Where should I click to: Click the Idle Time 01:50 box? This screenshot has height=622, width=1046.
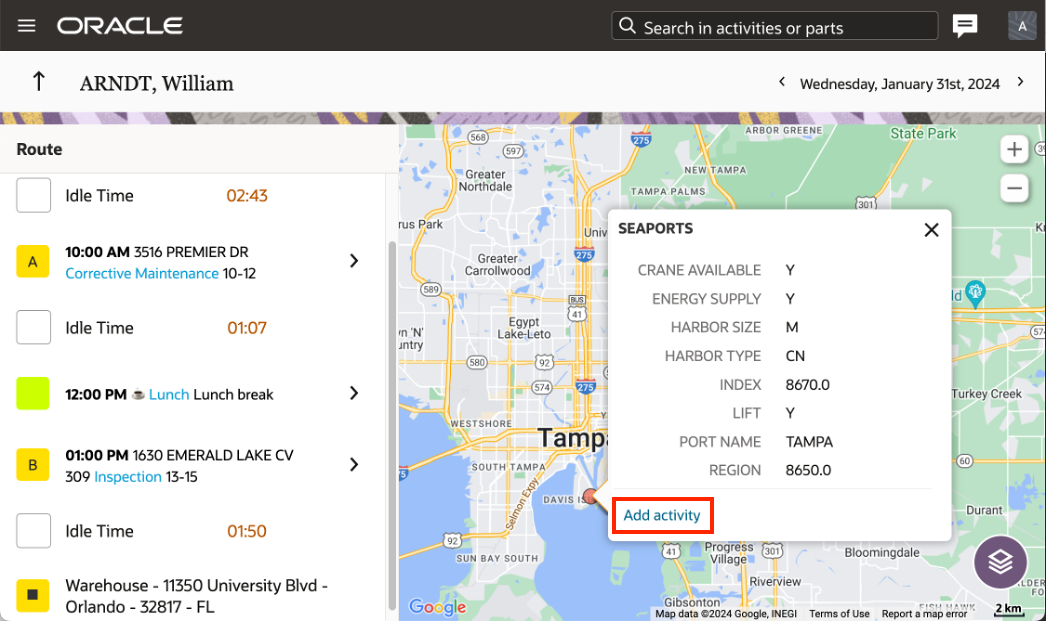[x=33, y=531]
